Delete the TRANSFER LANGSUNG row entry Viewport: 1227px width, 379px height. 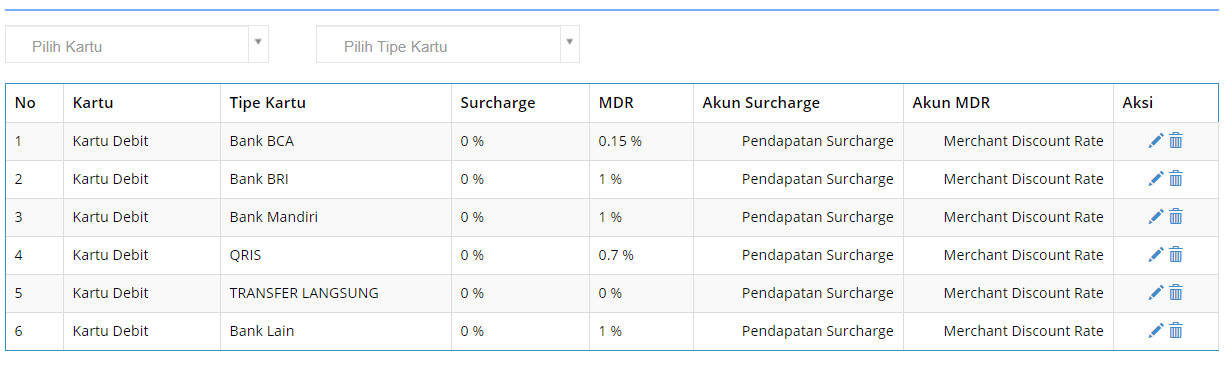pyautogui.click(x=1176, y=293)
